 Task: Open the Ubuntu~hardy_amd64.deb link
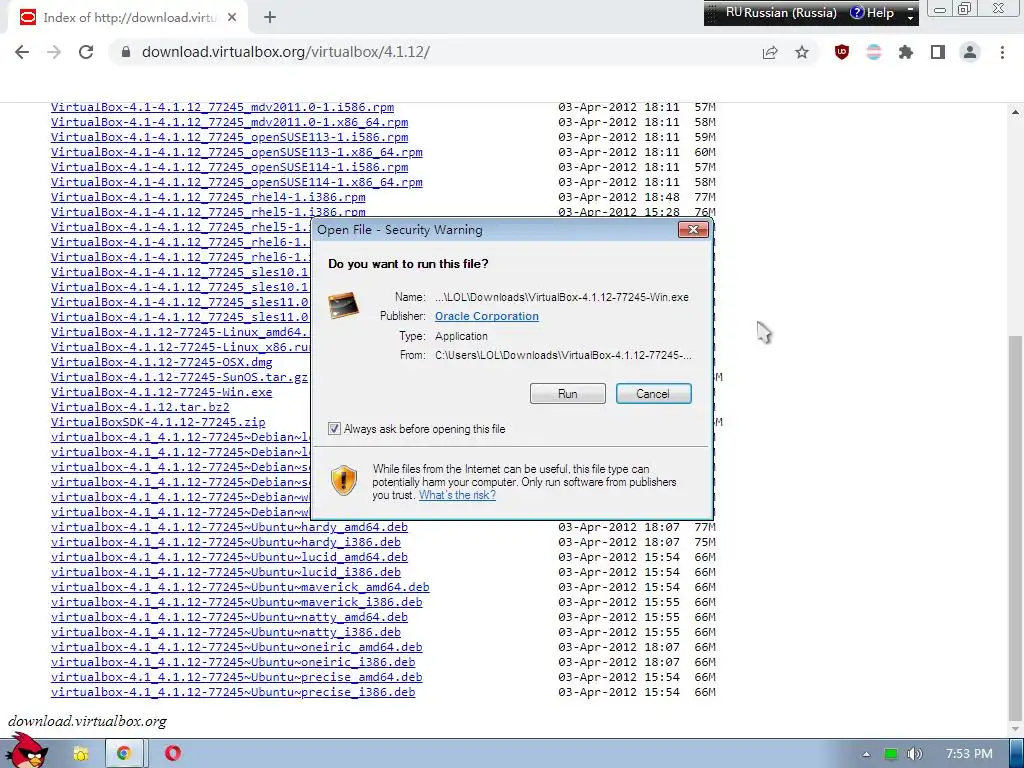coord(229,527)
